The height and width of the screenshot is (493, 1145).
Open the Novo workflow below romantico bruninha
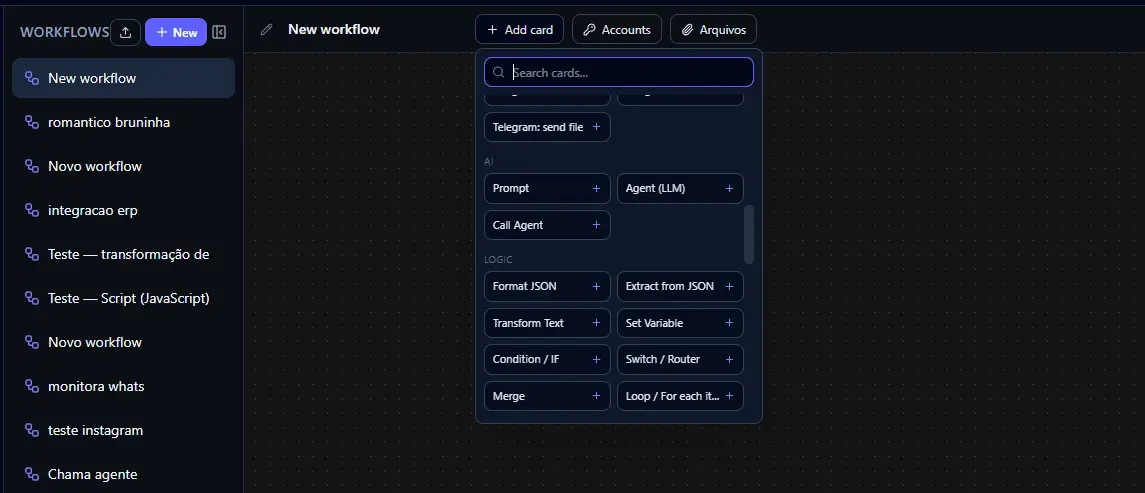(123, 167)
